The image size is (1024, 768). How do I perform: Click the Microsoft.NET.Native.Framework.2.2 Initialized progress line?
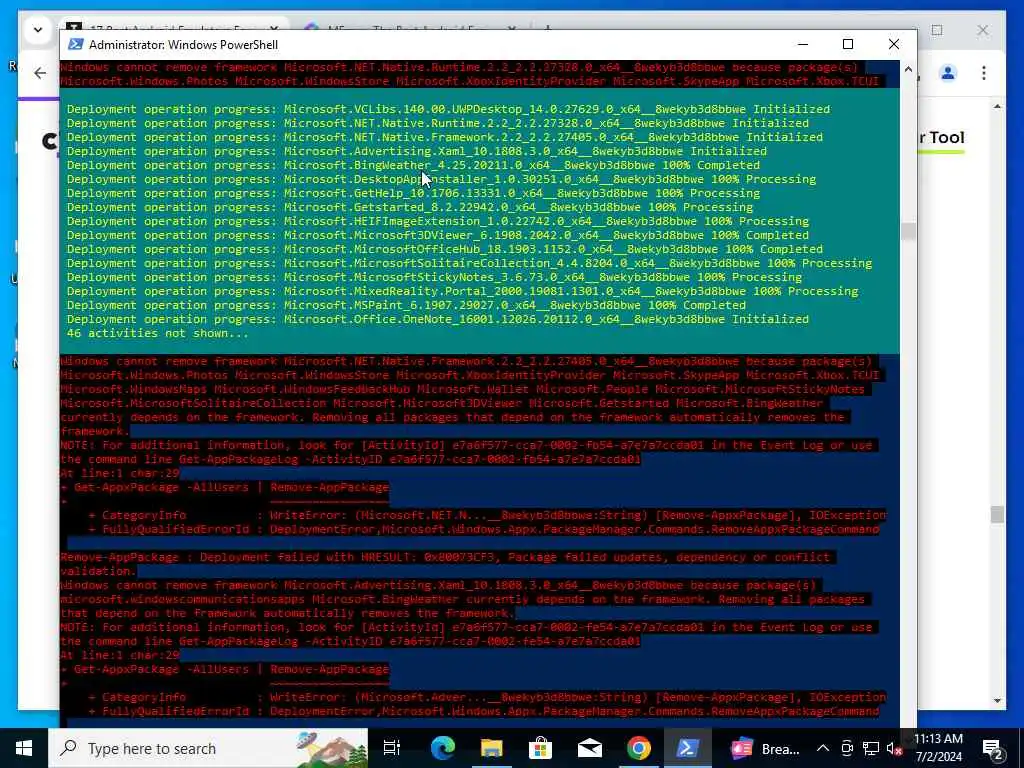(x=445, y=137)
